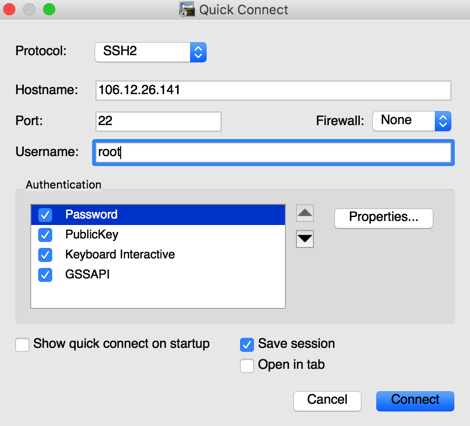Uncheck the Save session option

click(x=247, y=345)
